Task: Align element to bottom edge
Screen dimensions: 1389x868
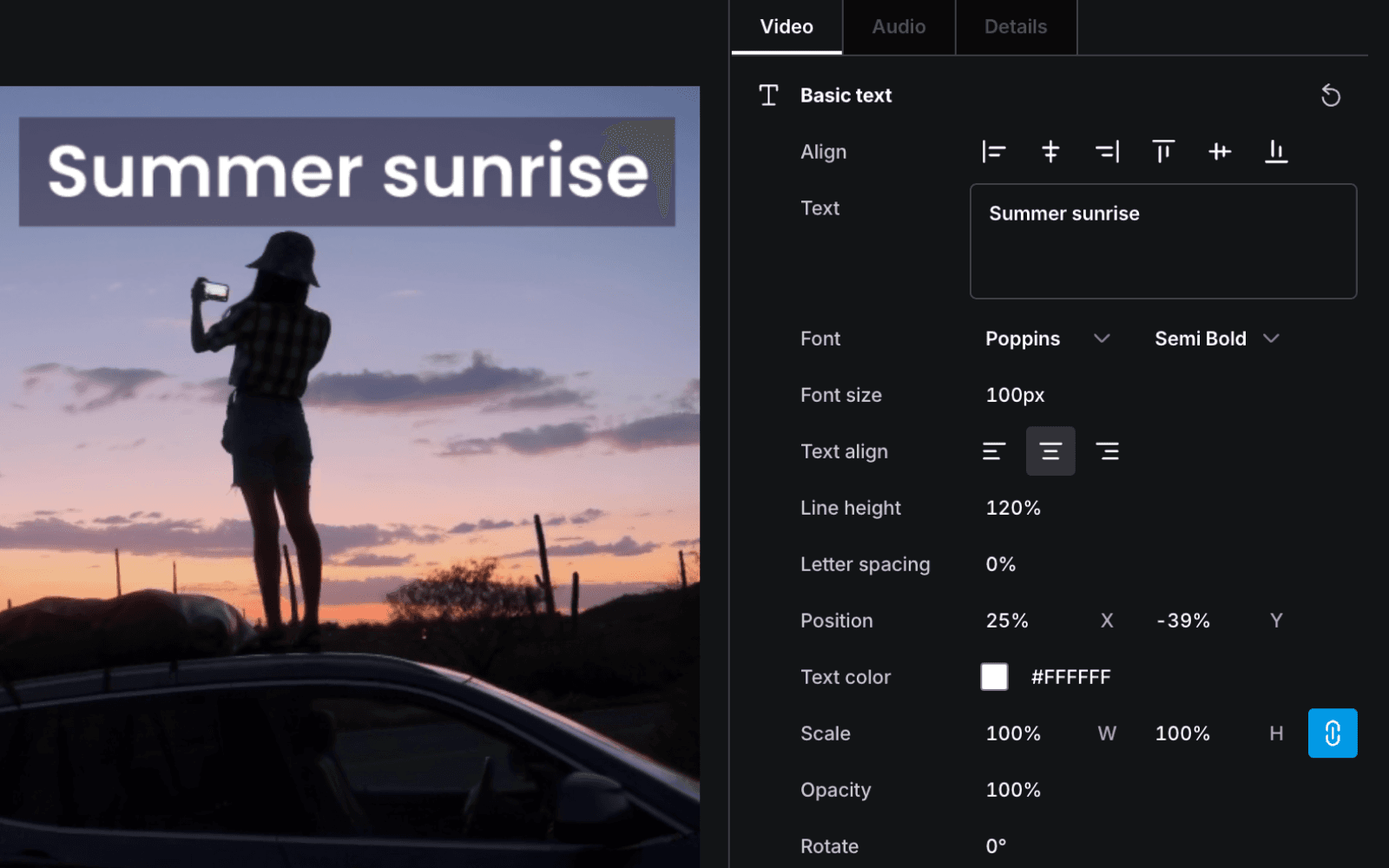Action: [1276, 152]
